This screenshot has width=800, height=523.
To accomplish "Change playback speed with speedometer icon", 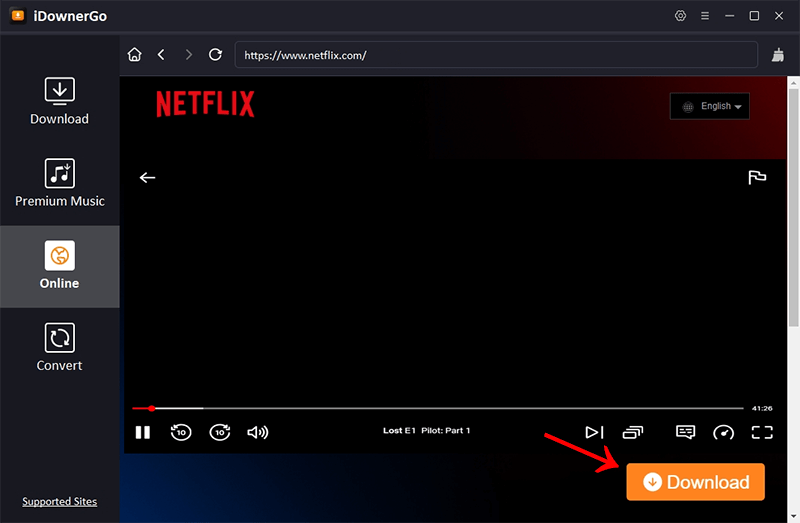I will coord(723,433).
